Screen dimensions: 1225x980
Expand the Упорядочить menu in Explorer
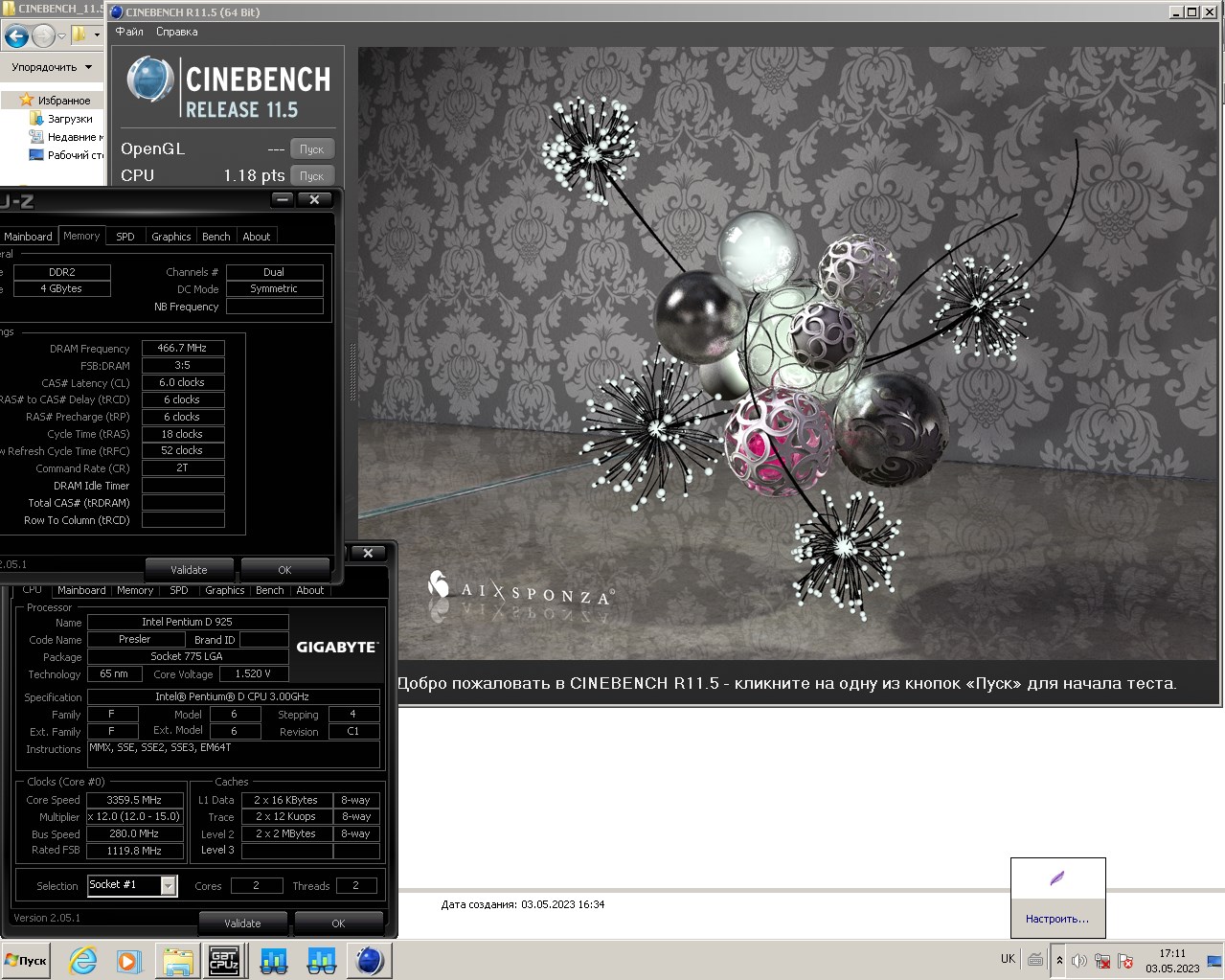click(x=52, y=67)
